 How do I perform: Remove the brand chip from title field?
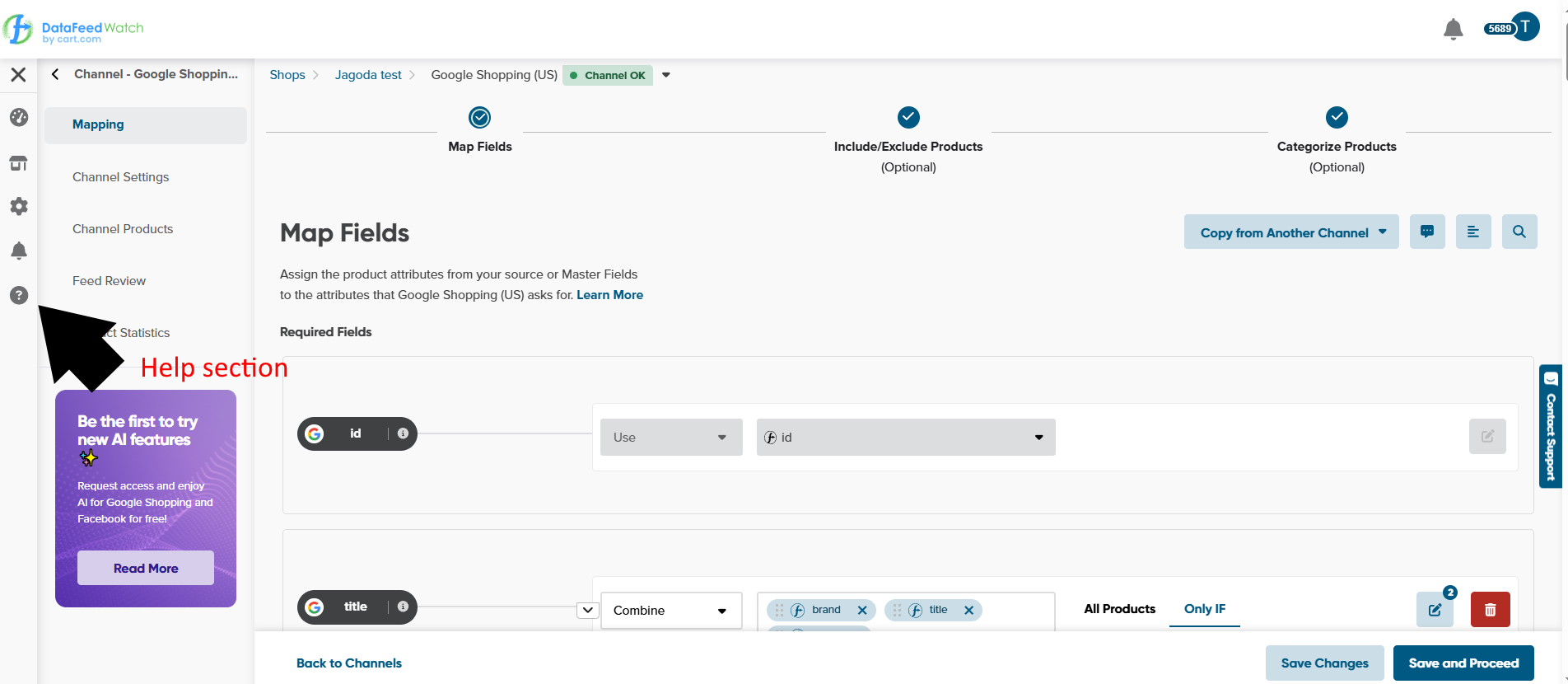click(862, 611)
